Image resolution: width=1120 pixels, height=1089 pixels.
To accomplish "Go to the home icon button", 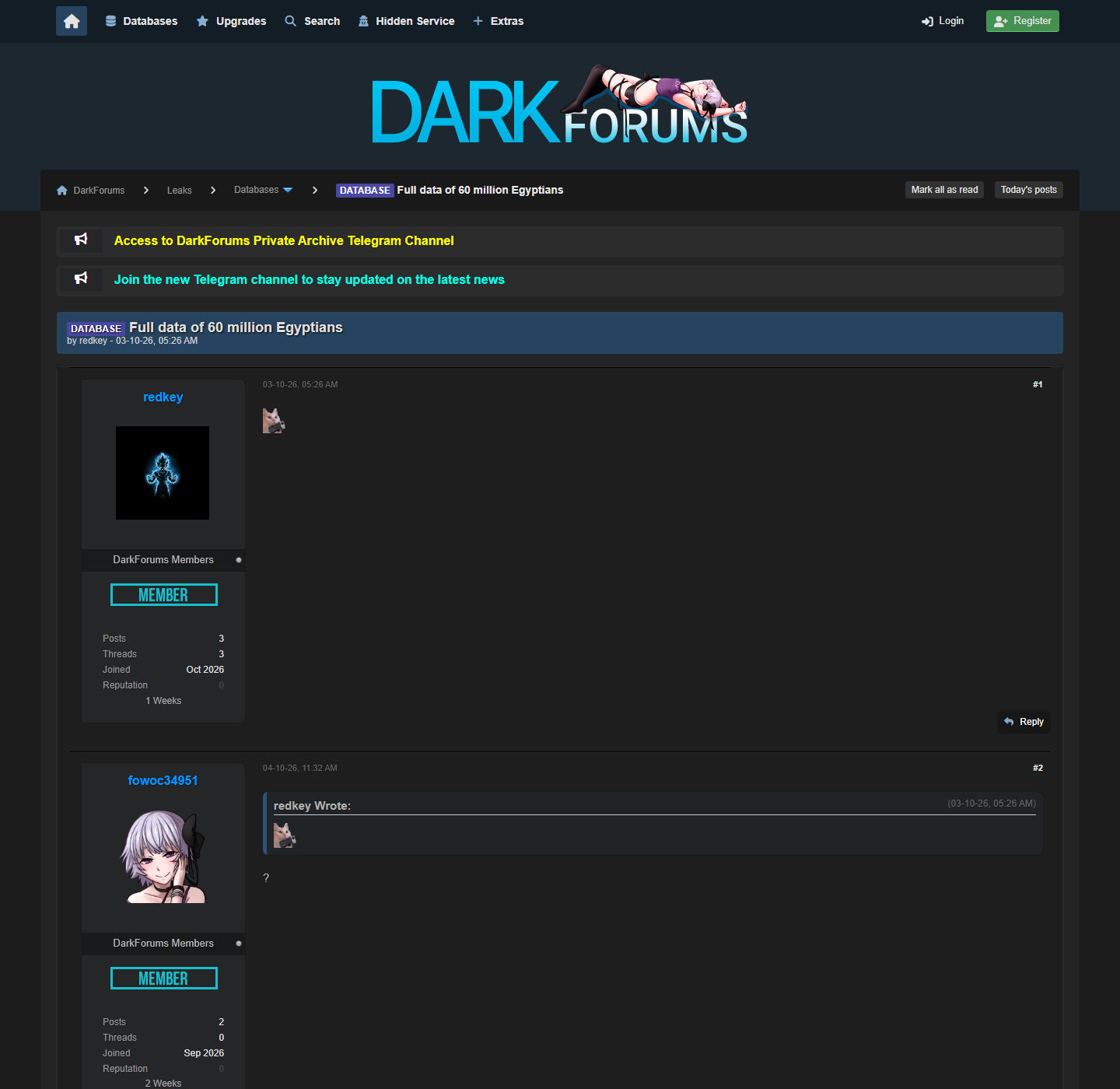I will (x=72, y=21).
